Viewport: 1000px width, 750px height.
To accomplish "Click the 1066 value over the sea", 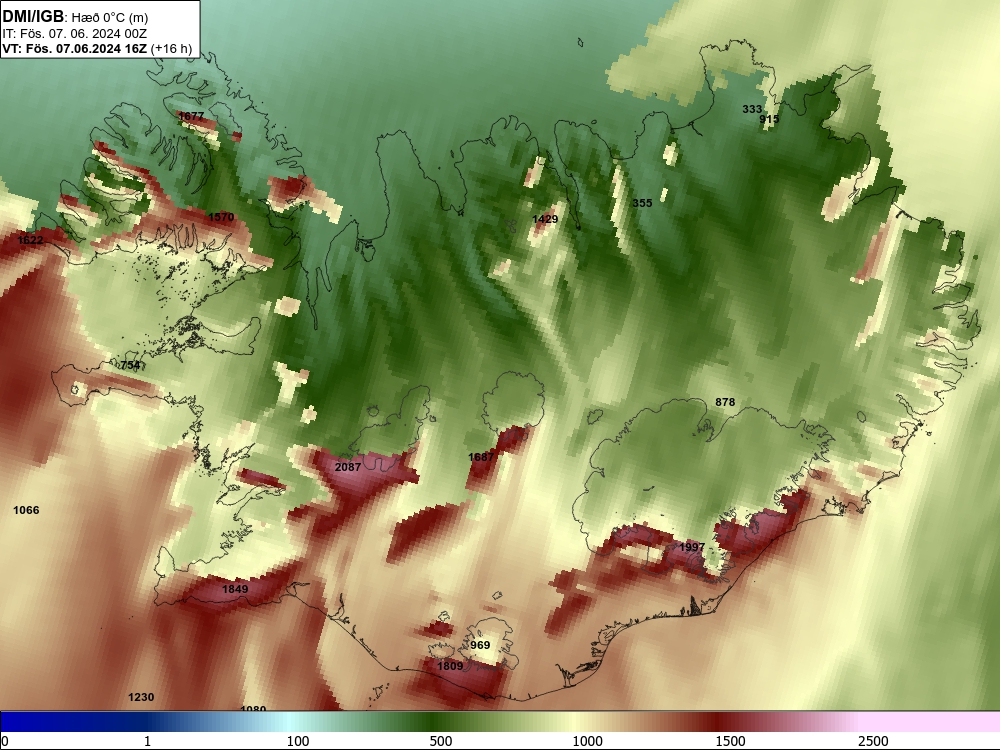I will coord(26,510).
